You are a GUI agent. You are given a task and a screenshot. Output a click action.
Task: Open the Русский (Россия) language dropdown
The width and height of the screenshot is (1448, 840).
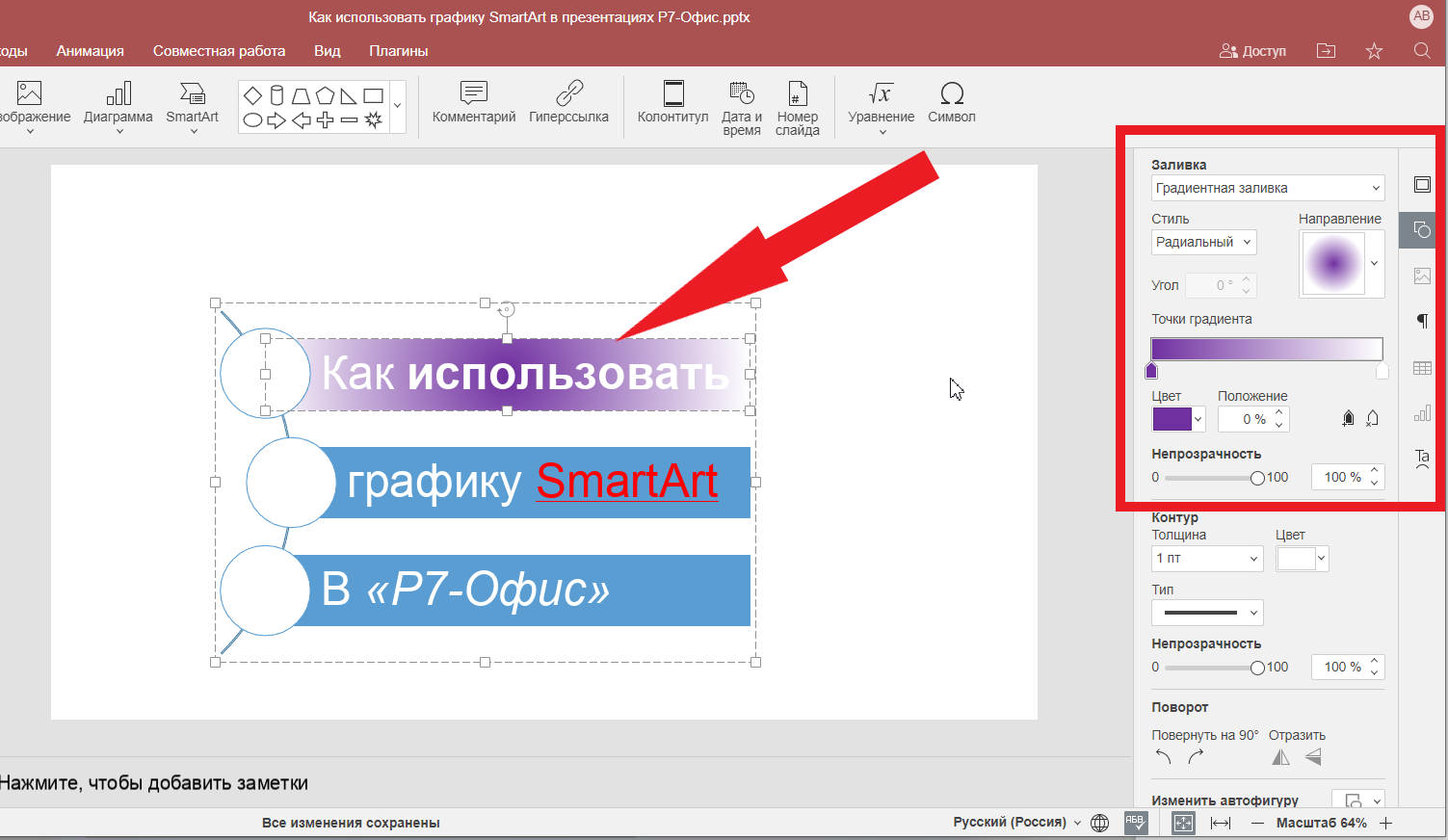click(1016, 822)
